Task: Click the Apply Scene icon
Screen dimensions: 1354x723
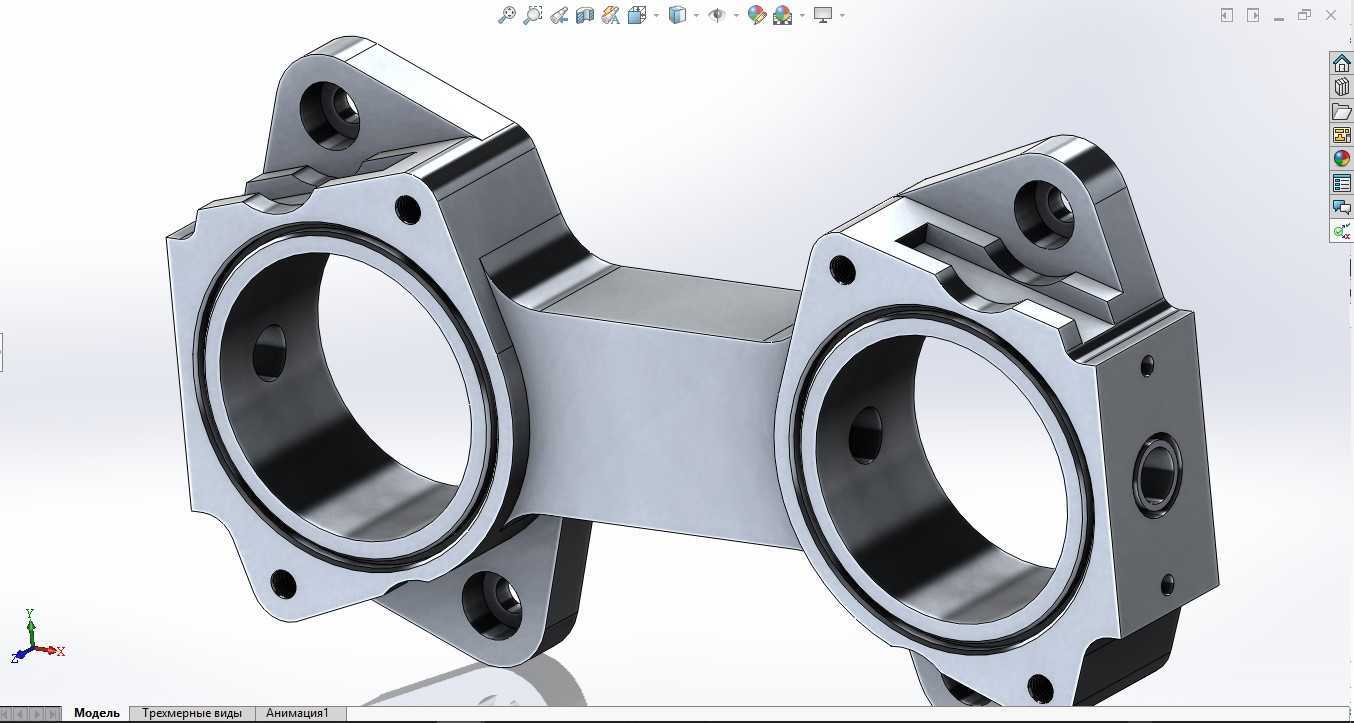Action: point(783,15)
